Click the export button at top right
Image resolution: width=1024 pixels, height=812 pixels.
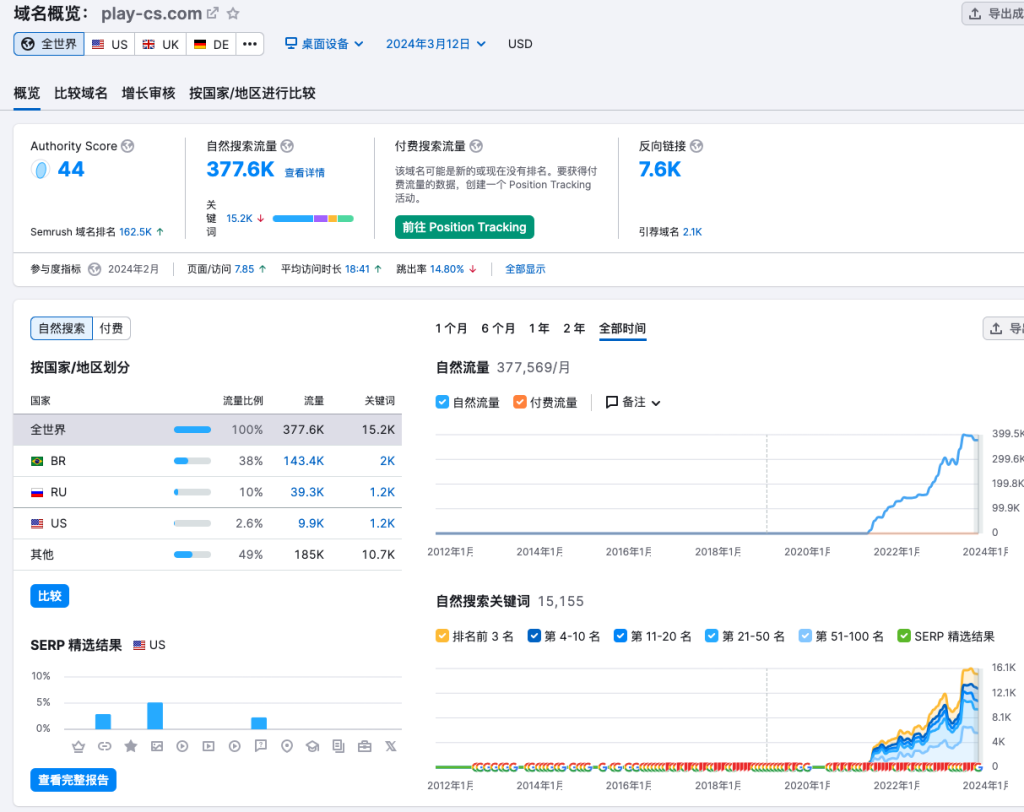[x=995, y=13]
